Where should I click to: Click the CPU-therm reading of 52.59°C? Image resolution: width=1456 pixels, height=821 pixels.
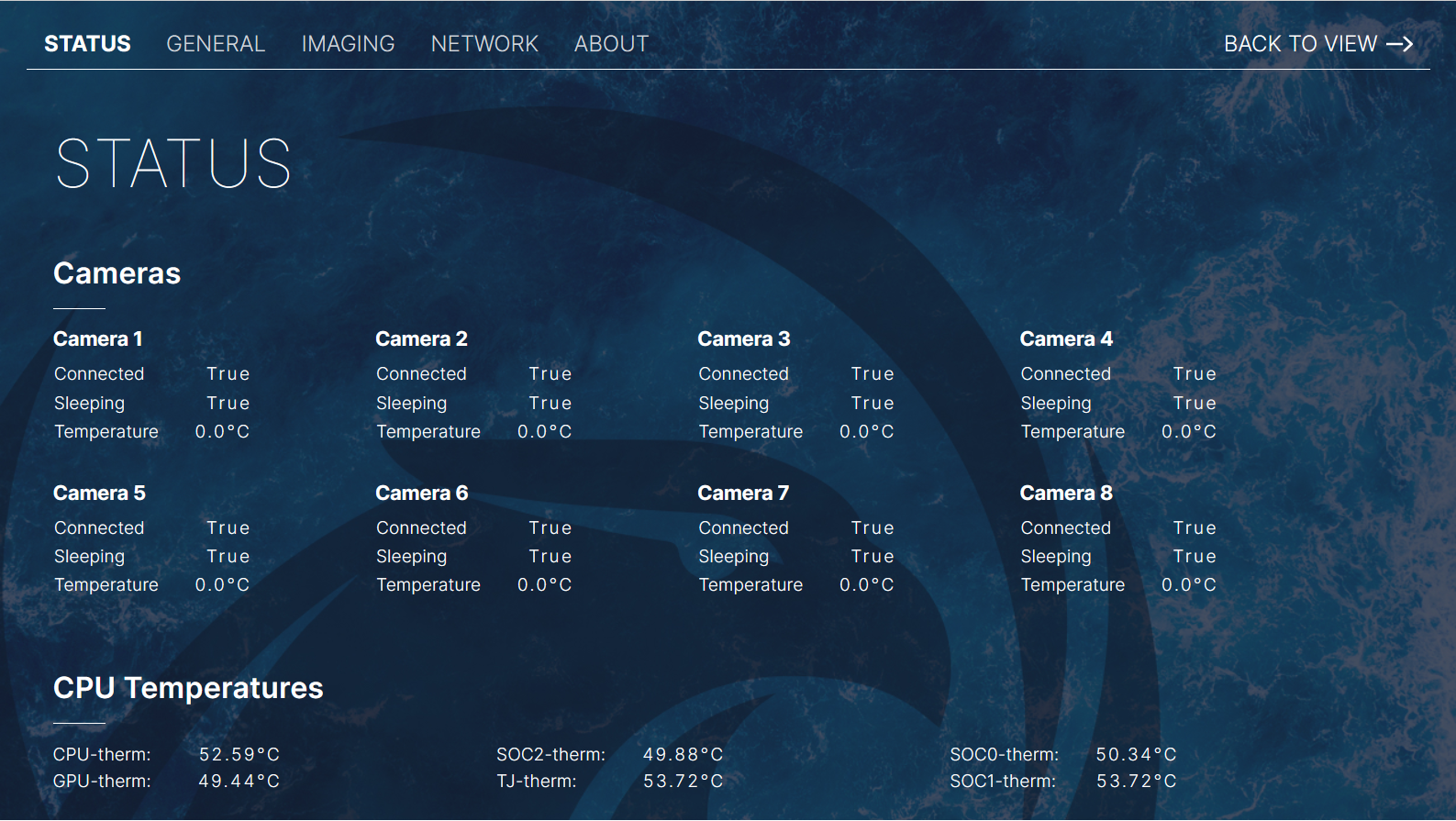click(239, 755)
